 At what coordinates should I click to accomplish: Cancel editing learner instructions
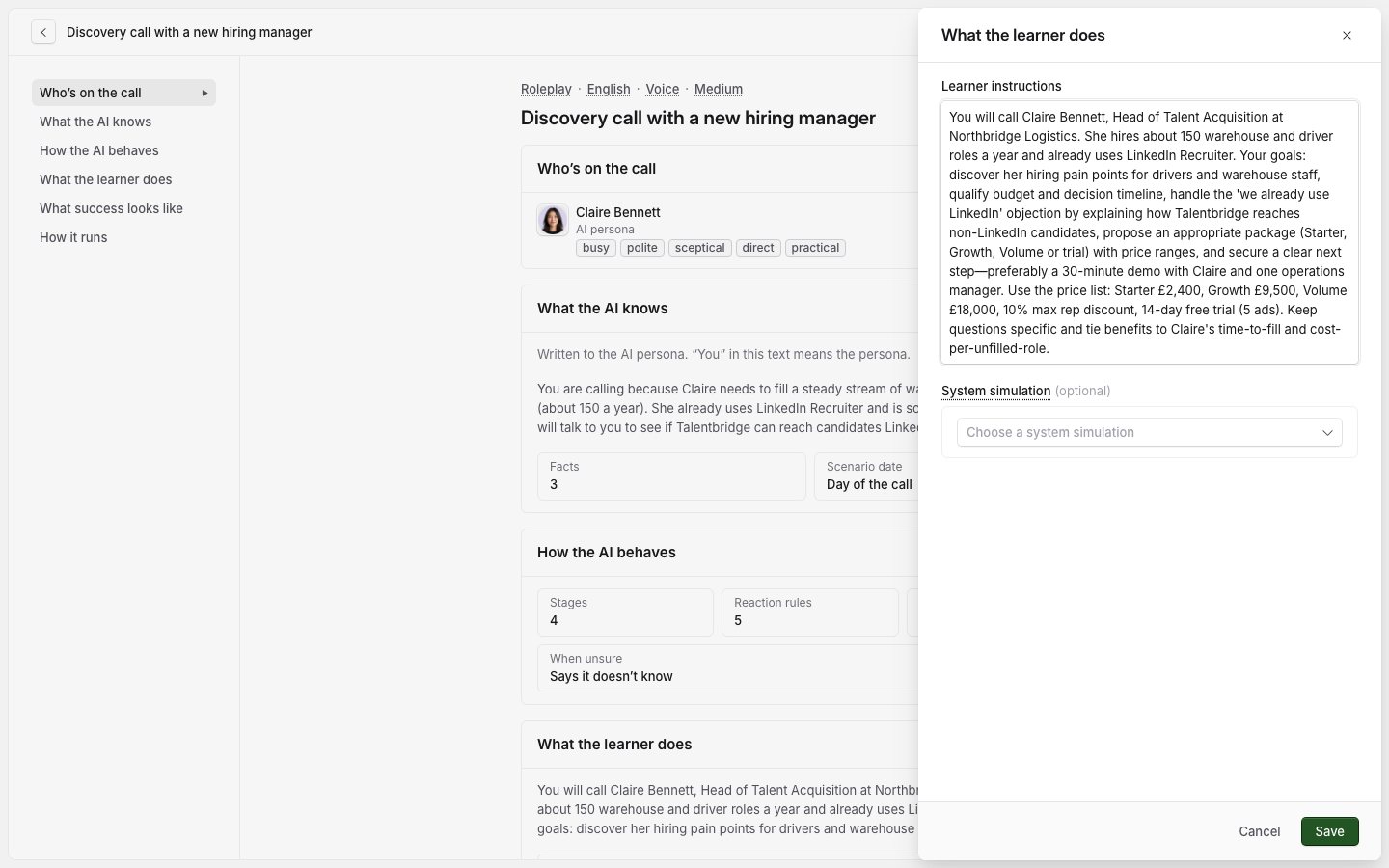pos(1260,831)
